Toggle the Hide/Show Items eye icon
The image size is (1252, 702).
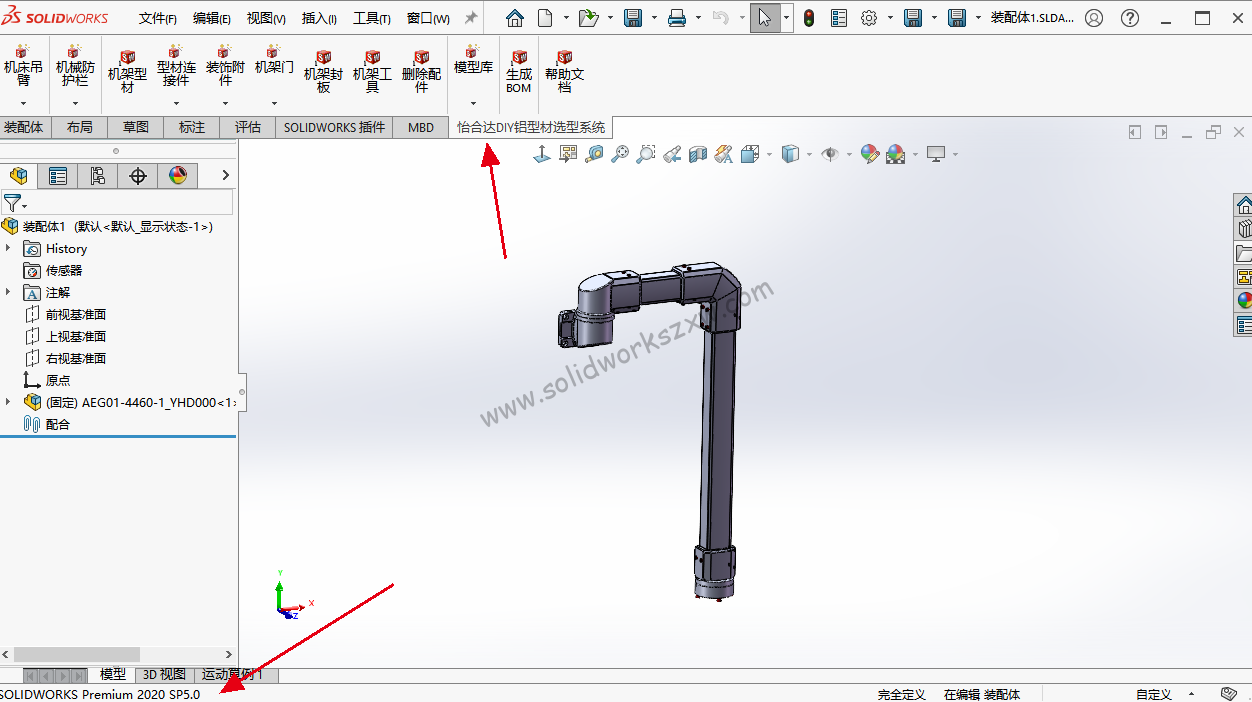click(x=830, y=153)
